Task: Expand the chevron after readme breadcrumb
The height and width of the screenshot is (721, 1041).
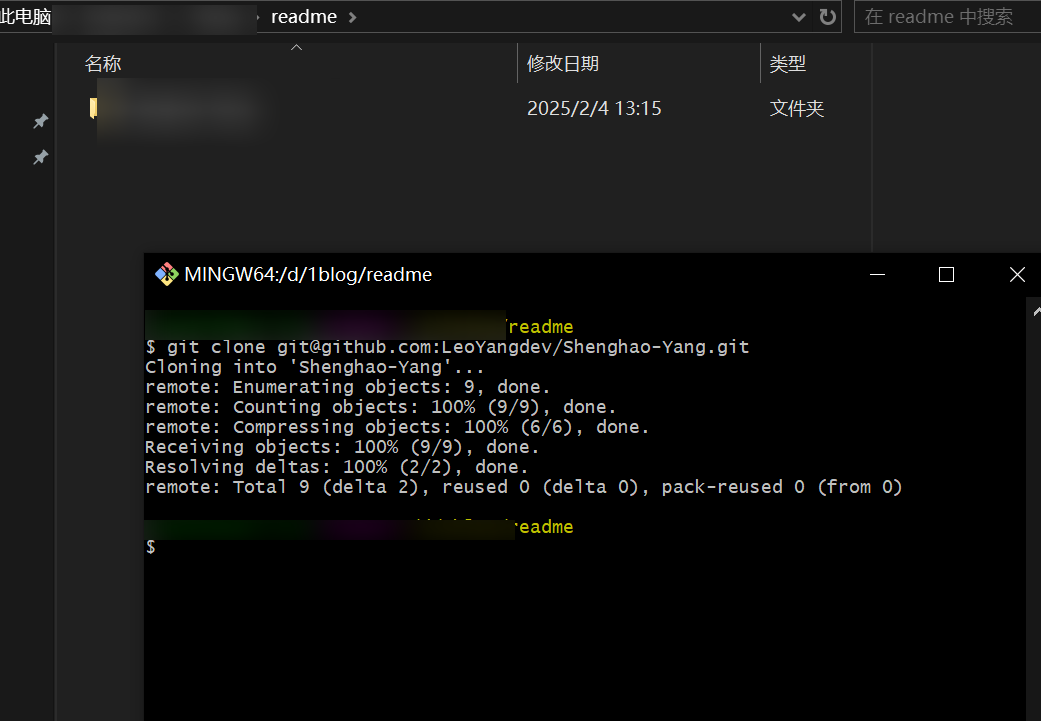Action: pos(352,17)
